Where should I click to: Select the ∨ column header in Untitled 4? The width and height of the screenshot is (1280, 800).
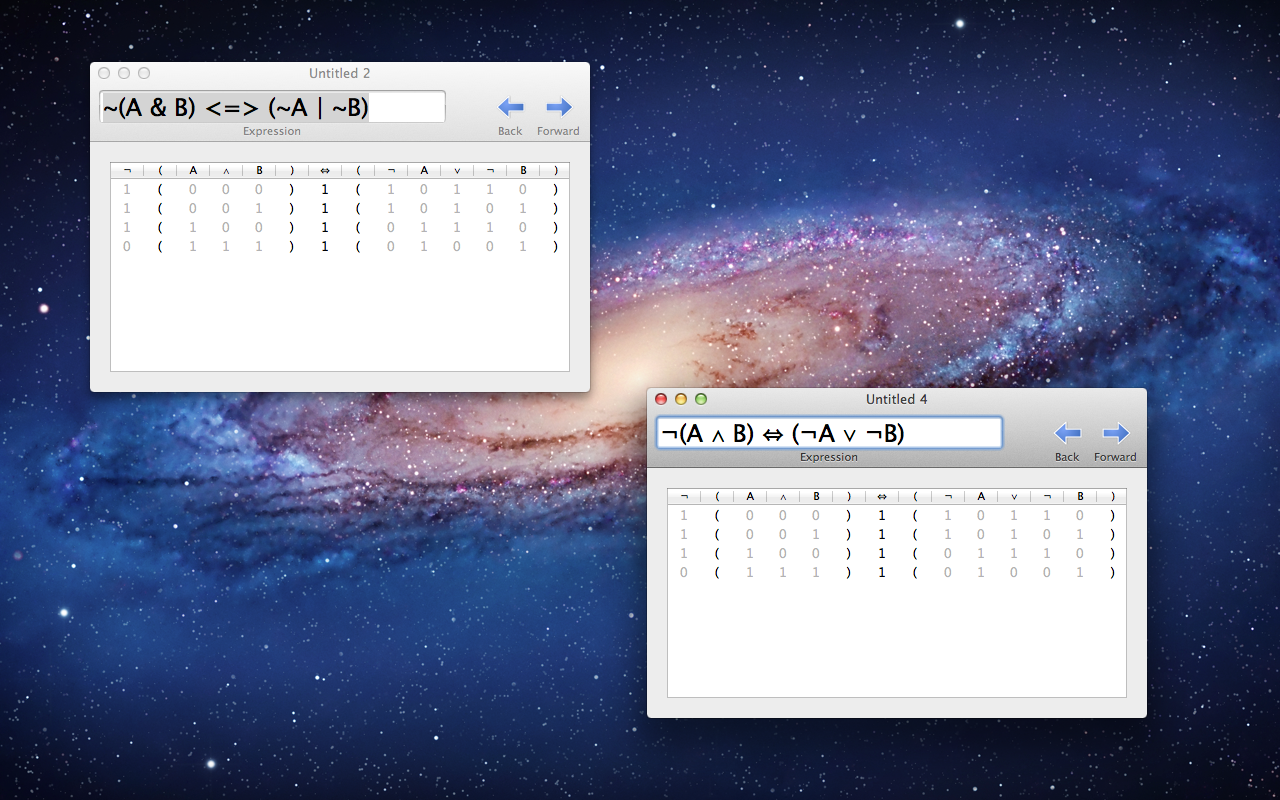pyautogui.click(x=1014, y=496)
